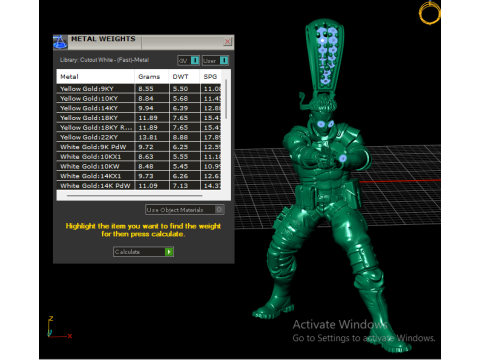Click the horizontal scrollbar under metals table
480x360 pixels.
point(134,196)
